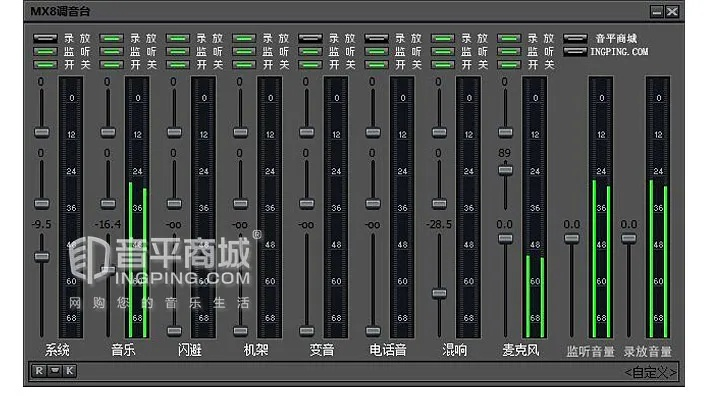The image size is (710, 398).
Task: Click the 电话音 main fader handle at bottom
Action: [373, 331]
